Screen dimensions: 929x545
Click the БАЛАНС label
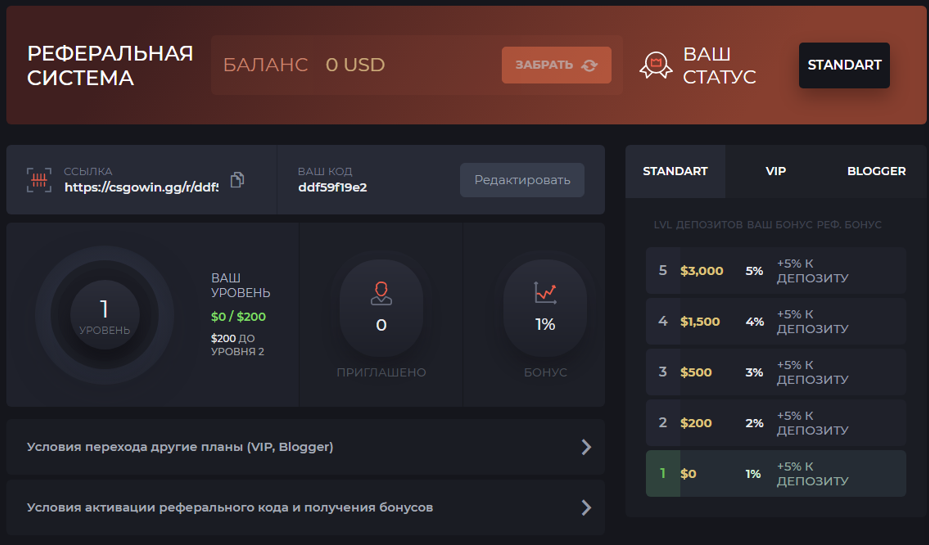point(265,65)
